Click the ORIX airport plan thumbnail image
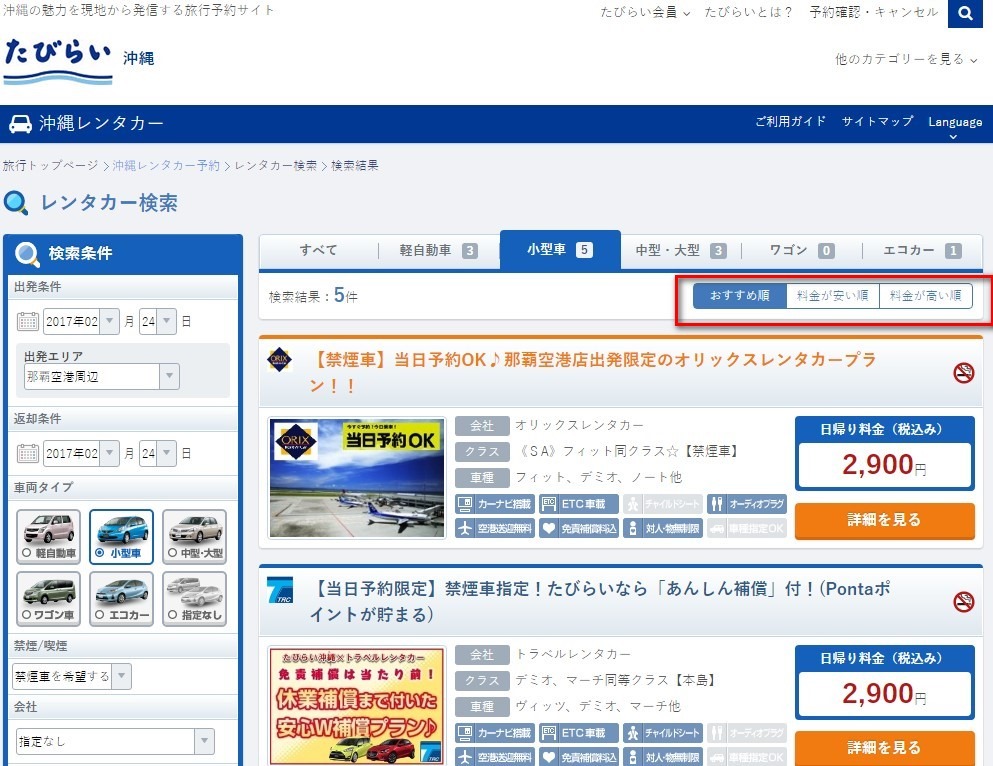Screen dimensions: 993x766 (x=357, y=478)
